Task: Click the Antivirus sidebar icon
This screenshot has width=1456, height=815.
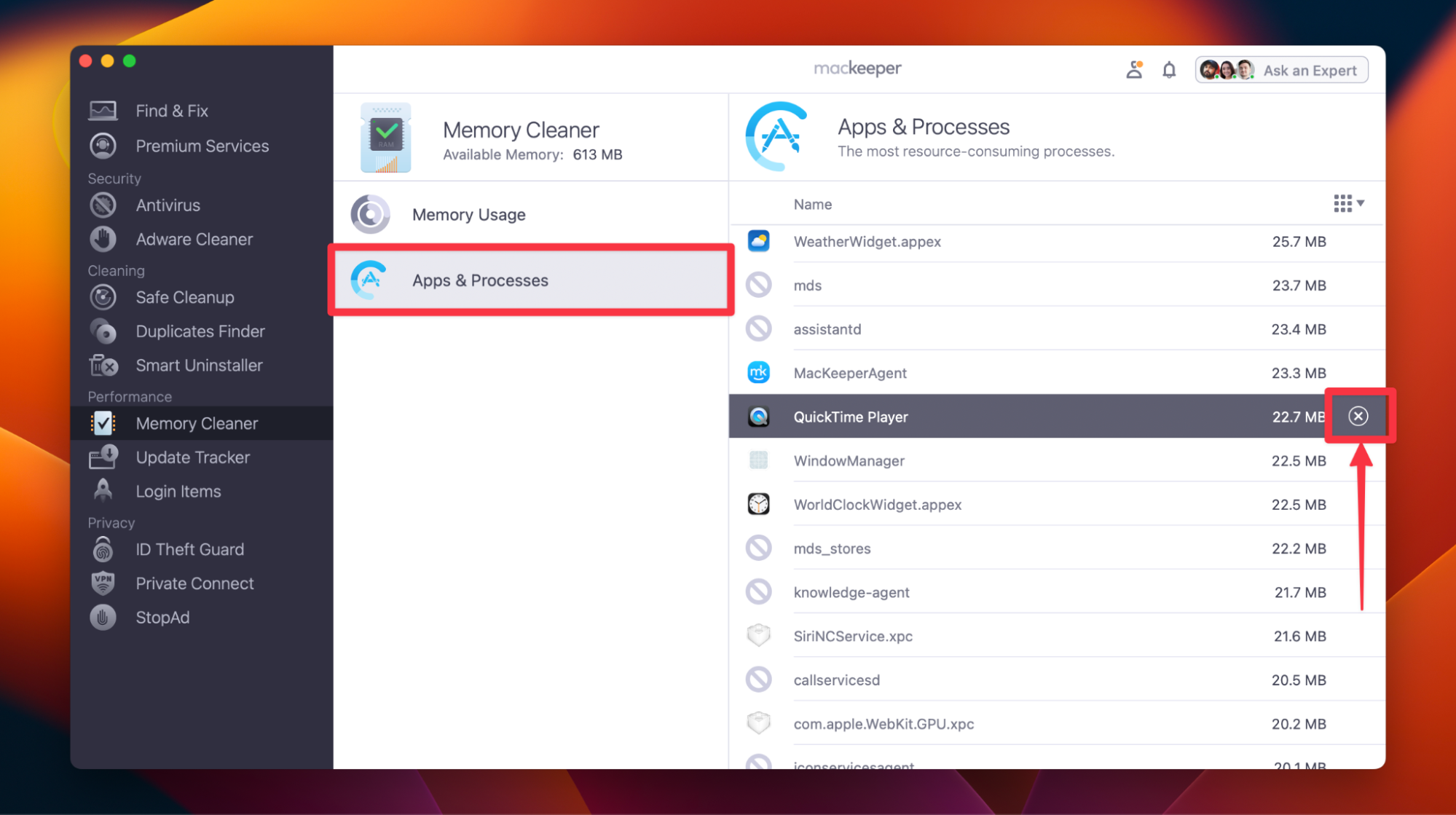Action: click(x=103, y=205)
